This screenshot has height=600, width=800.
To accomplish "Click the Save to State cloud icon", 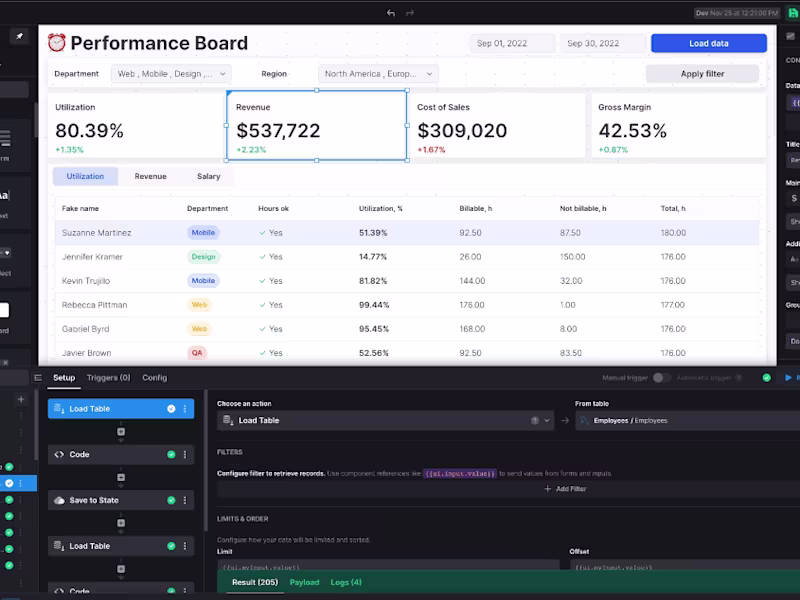I will (x=59, y=500).
